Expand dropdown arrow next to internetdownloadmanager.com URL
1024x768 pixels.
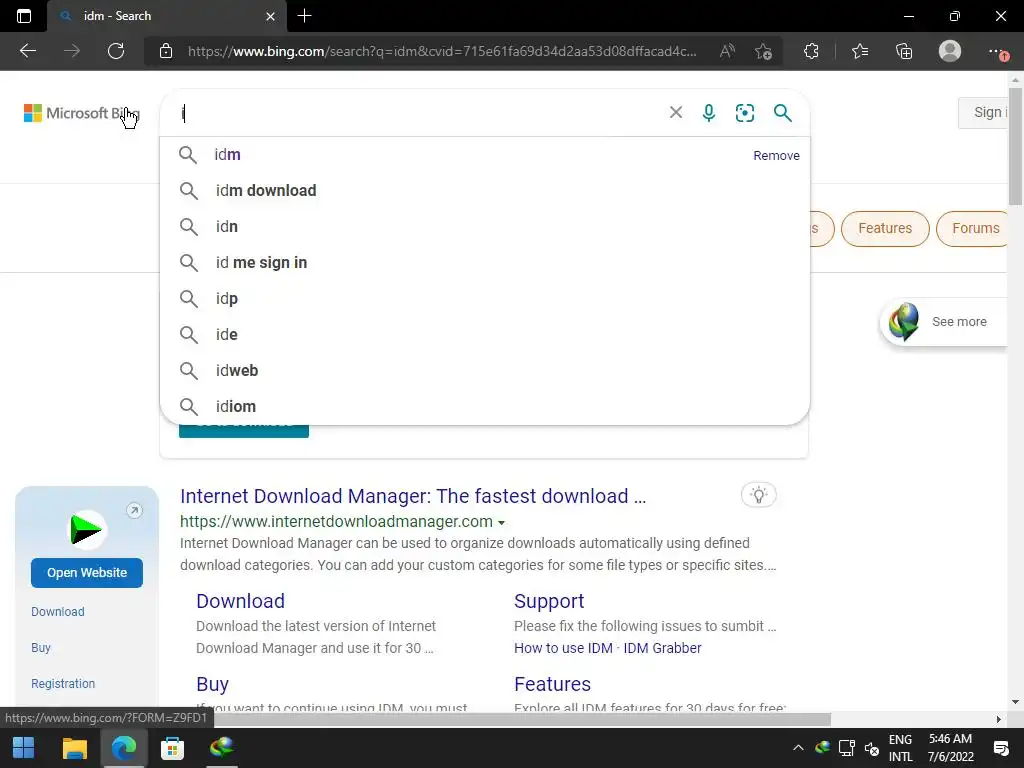point(502,522)
